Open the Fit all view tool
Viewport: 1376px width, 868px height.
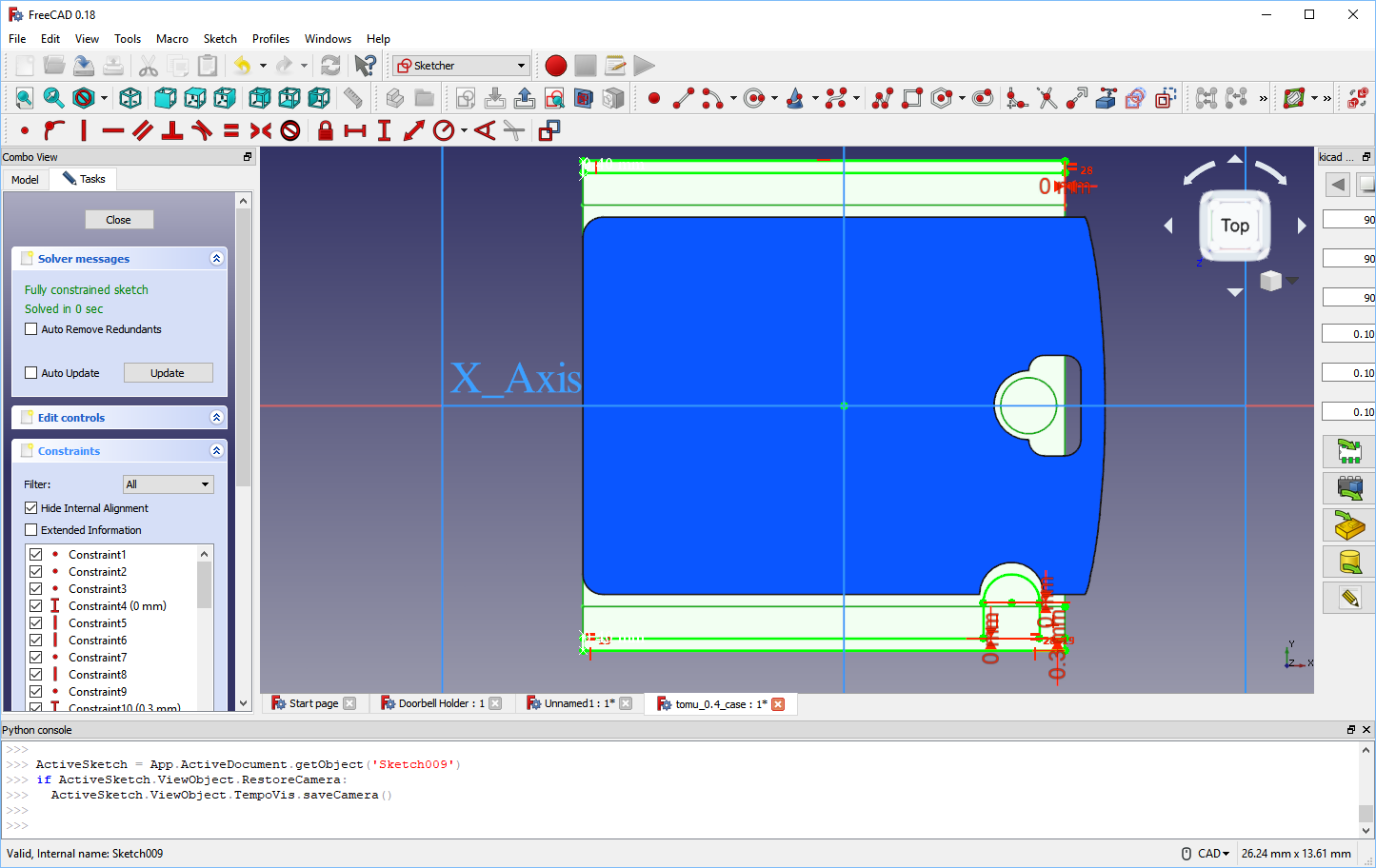[24, 98]
